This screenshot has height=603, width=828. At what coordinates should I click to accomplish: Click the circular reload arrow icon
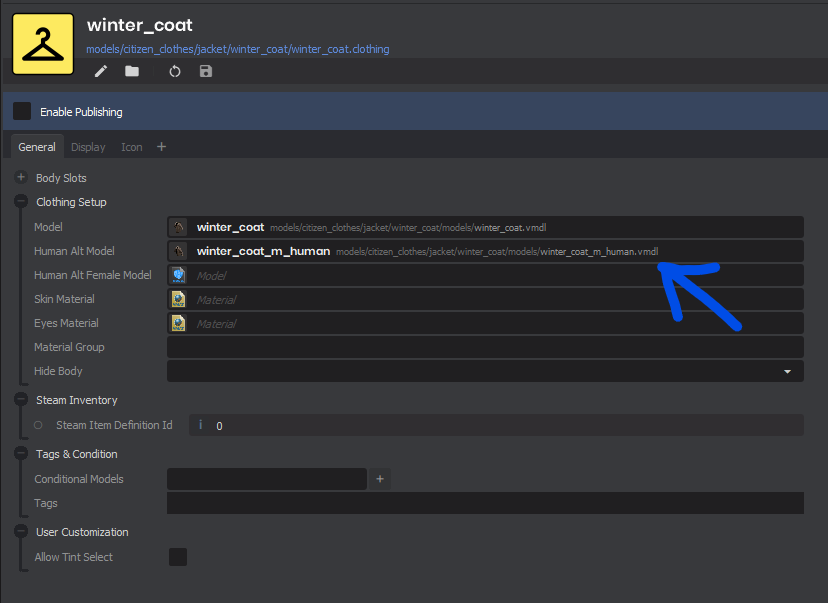[175, 71]
